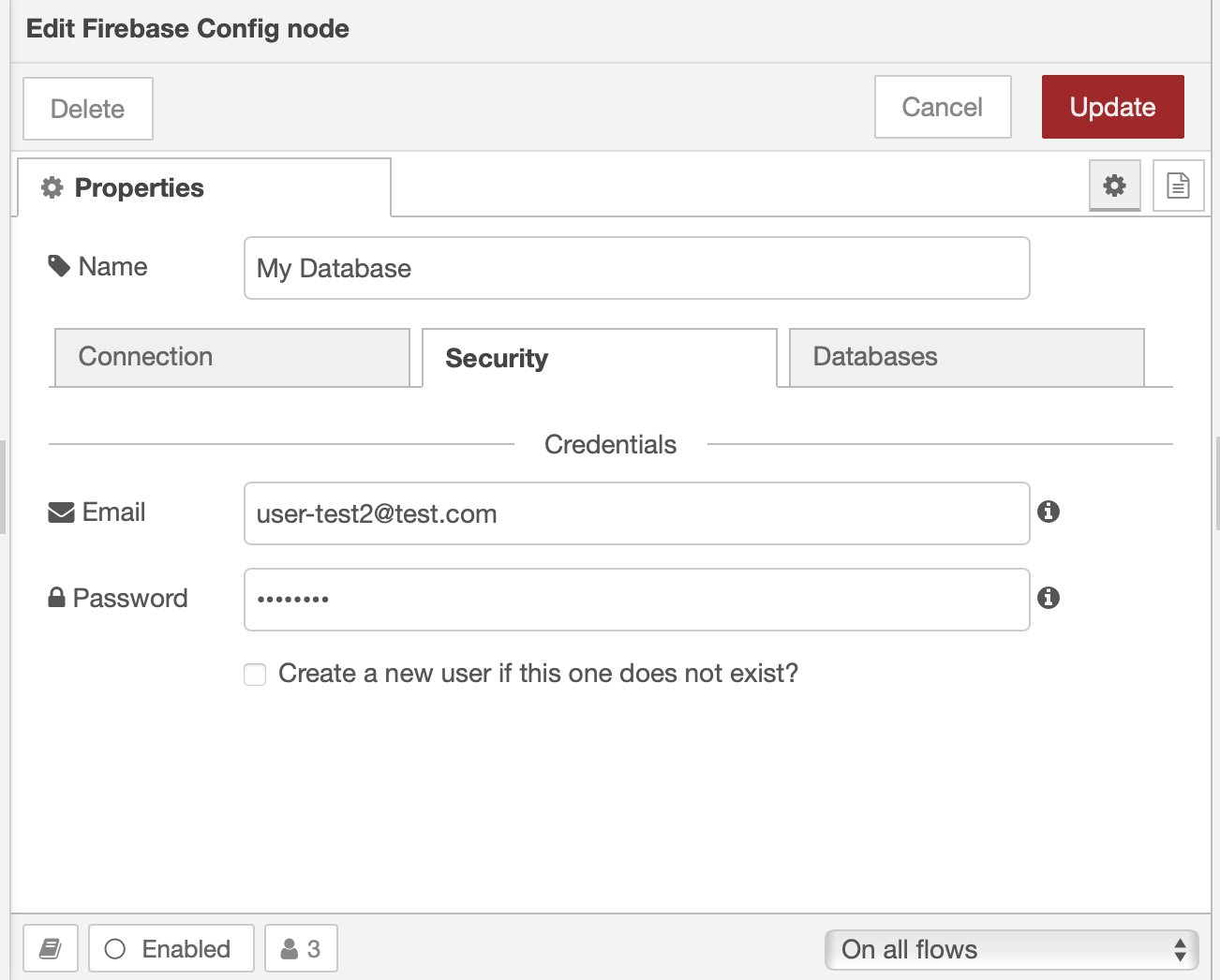This screenshot has height=980, width=1220.
Task: Cancel editing the config node
Action: click(943, 107)
